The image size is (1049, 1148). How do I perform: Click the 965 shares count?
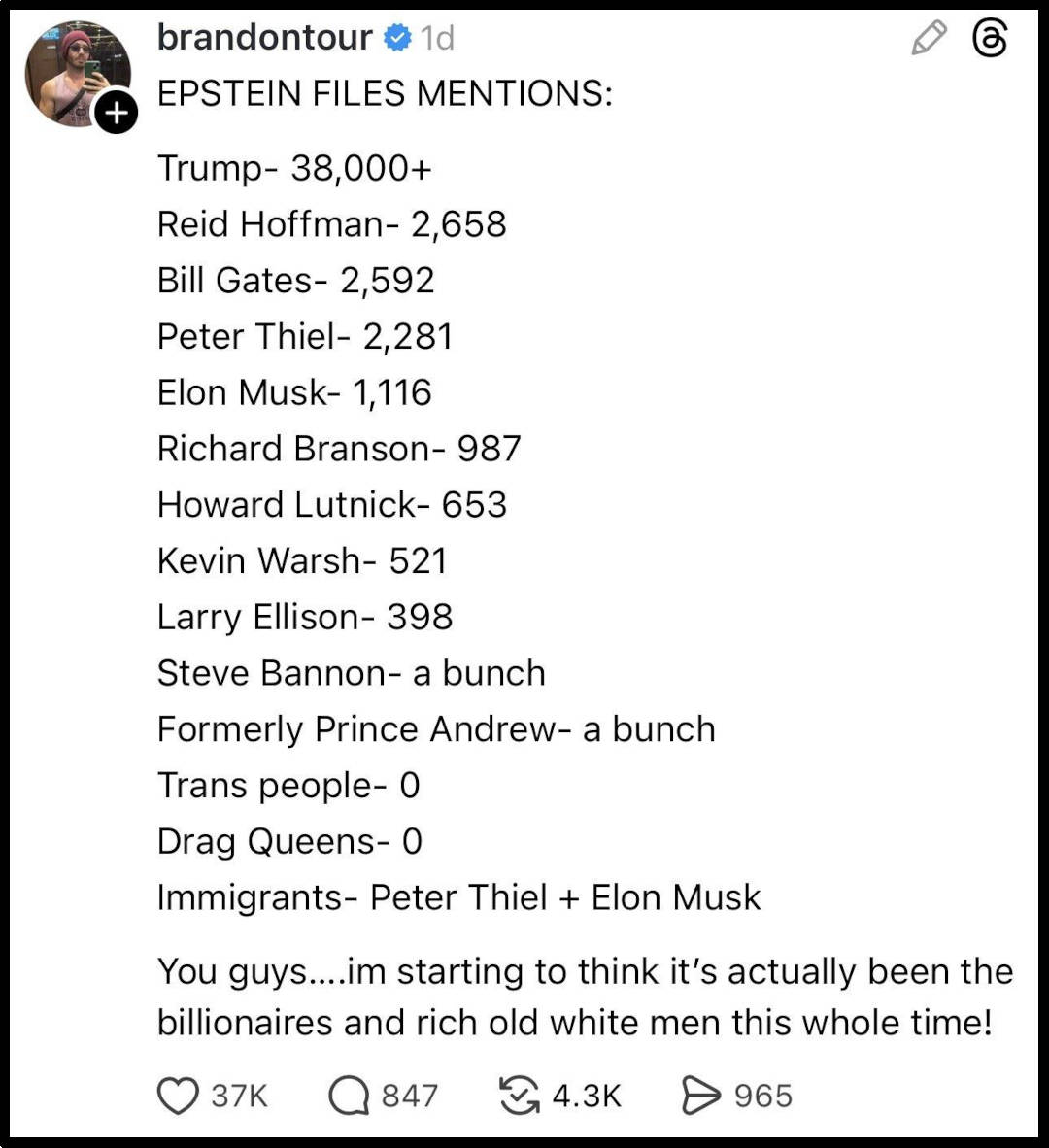click(x=763, y=1096)
